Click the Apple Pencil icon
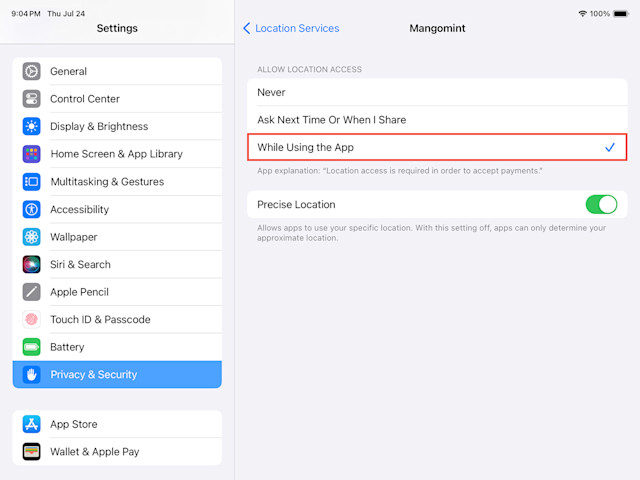This screenshot has width=640, height=480. [31, 292]
